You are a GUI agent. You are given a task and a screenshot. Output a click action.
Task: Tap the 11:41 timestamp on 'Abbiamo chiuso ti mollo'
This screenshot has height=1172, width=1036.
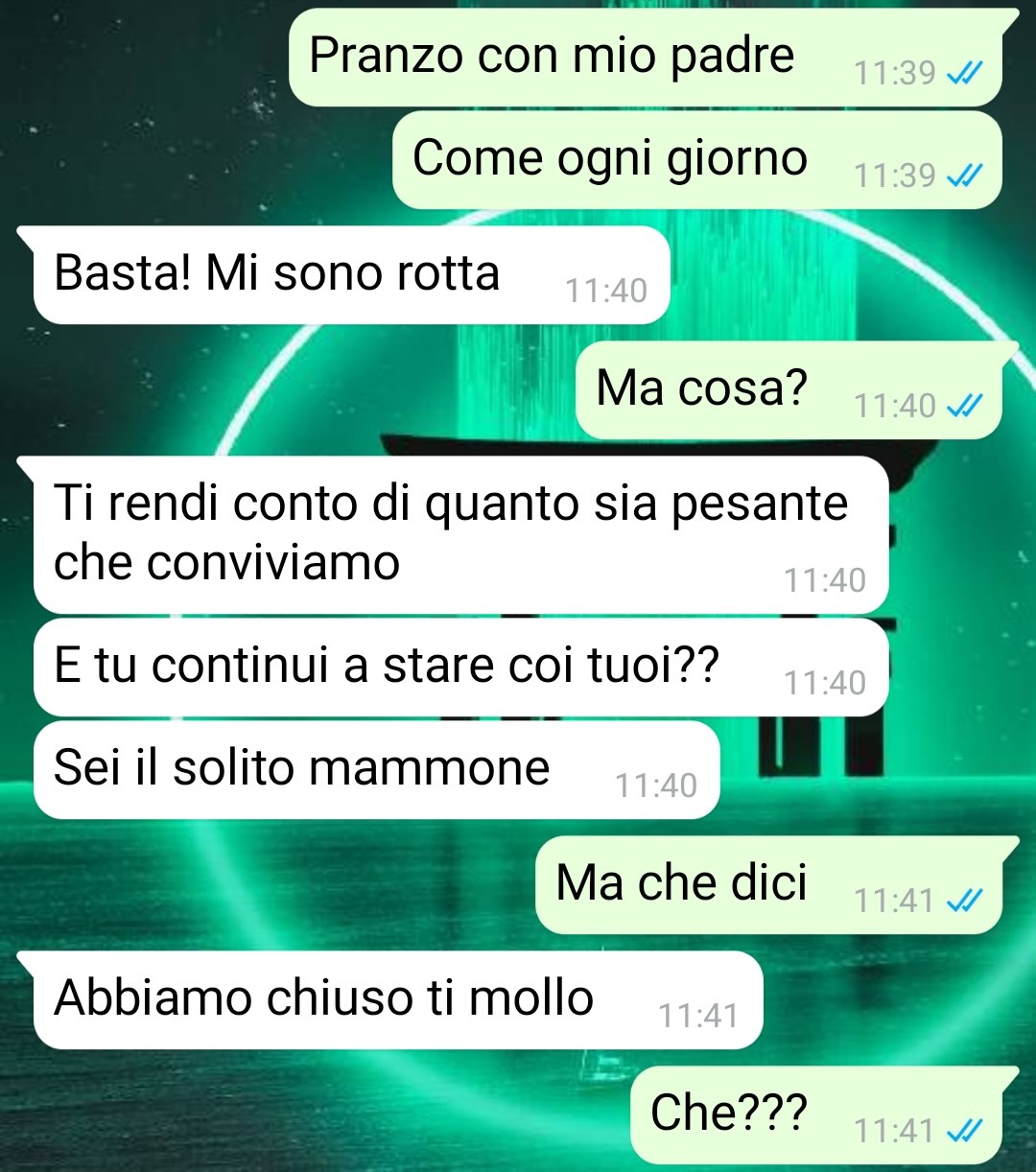click(698, 1016)
